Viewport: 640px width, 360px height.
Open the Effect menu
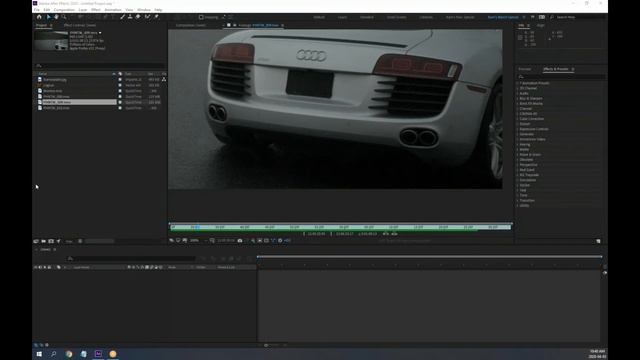coord(96,9)
